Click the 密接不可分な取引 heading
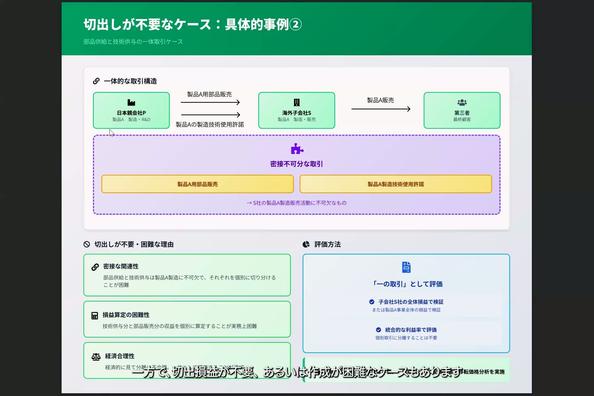This screenshot has height=396, width=594. click(297, 164)
